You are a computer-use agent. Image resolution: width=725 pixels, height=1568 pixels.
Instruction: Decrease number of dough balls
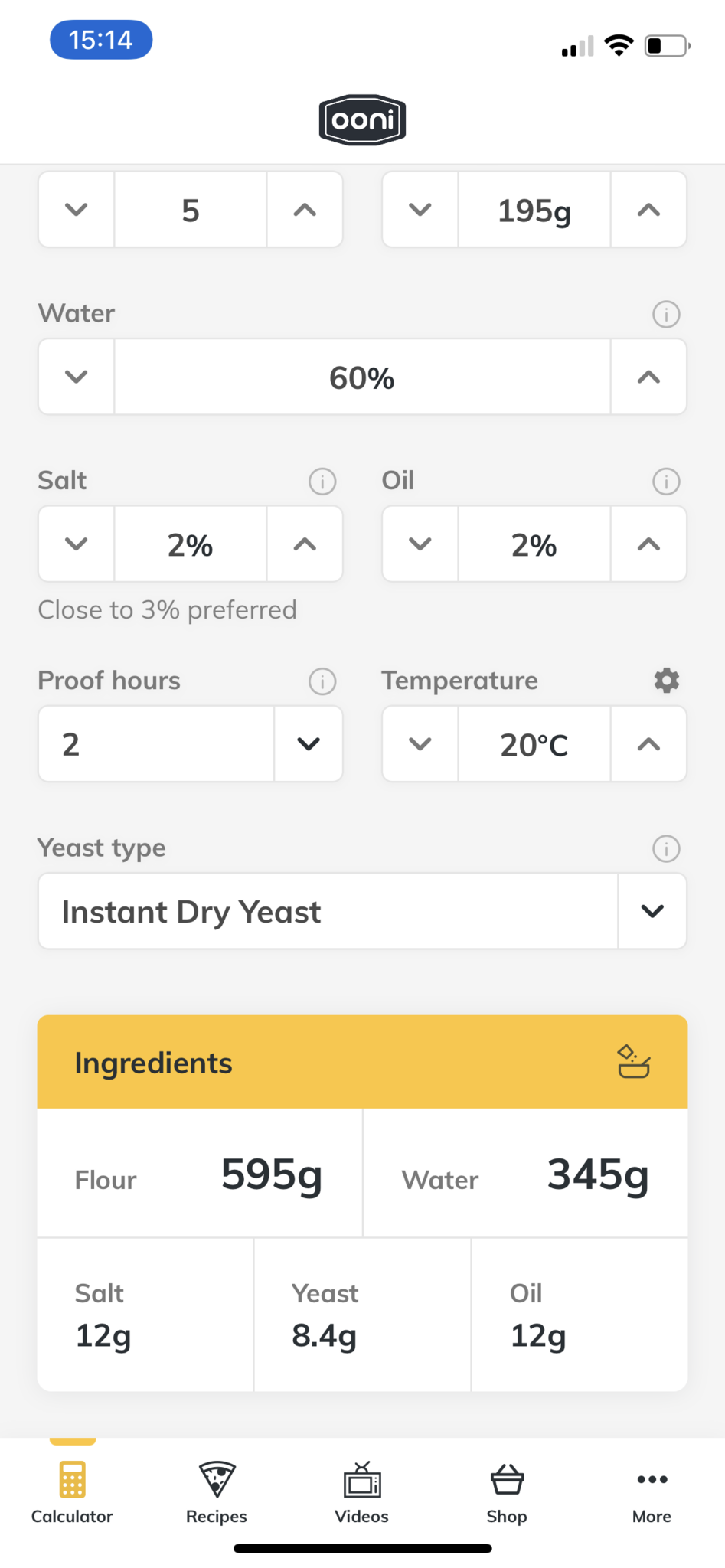(x=77, y=210)
